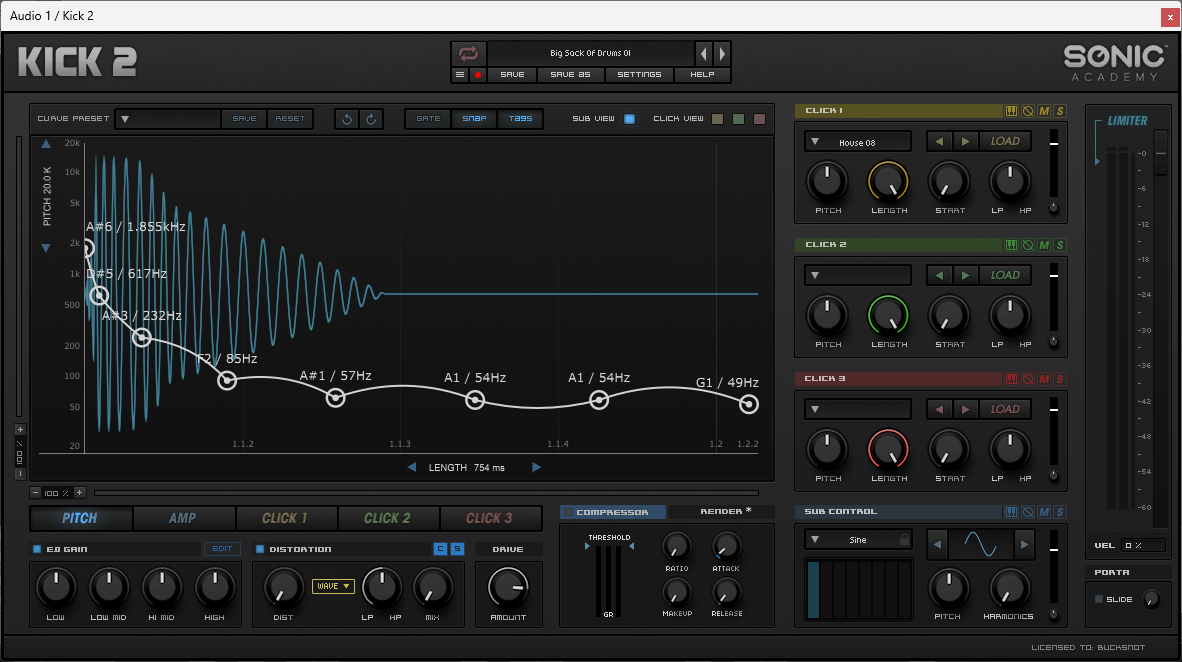1182x662 pixels.
Task: Click Sub Control keyboard tracking icon
Action: click(x=1012, y=512)
